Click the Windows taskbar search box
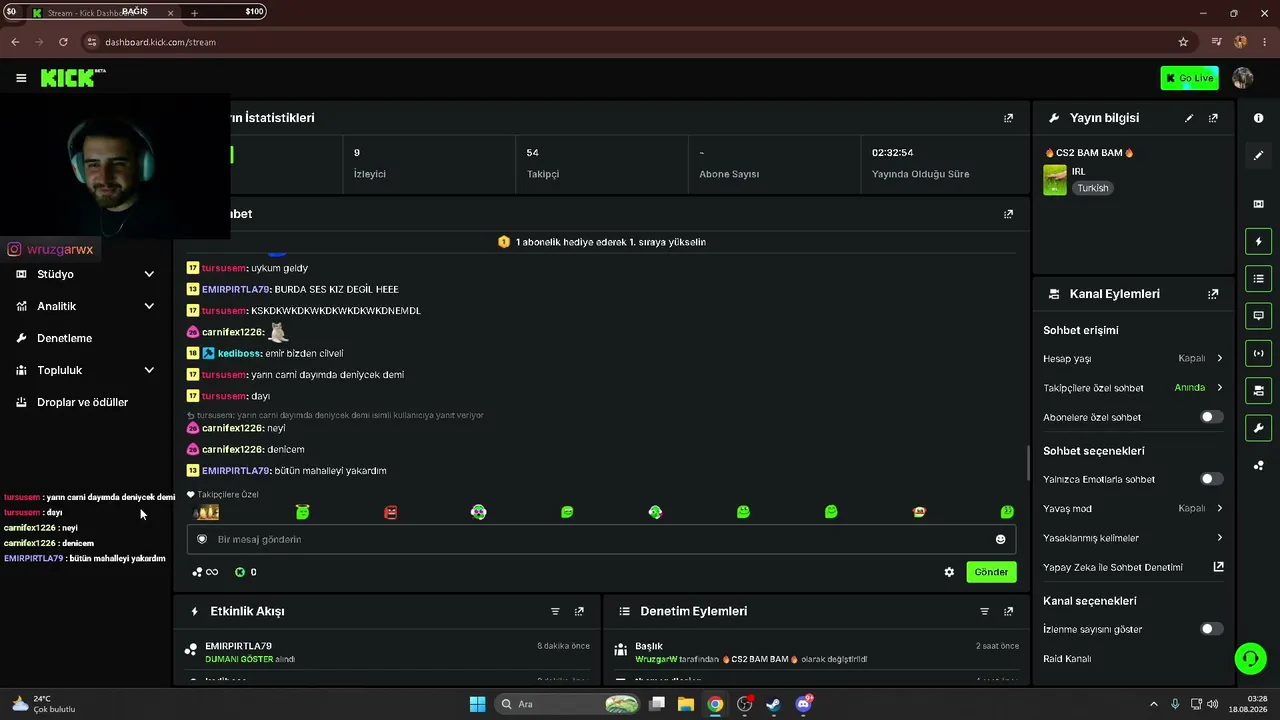 (x=569, y=704)
